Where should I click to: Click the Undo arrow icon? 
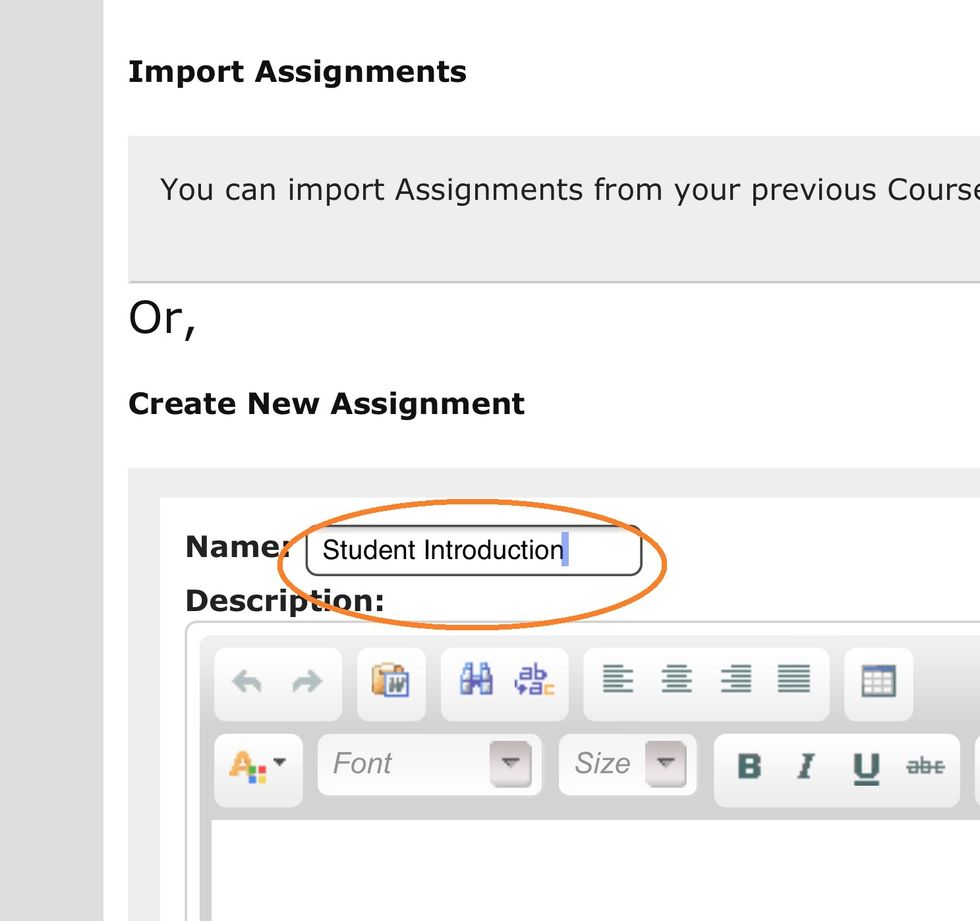coord(247,682)
